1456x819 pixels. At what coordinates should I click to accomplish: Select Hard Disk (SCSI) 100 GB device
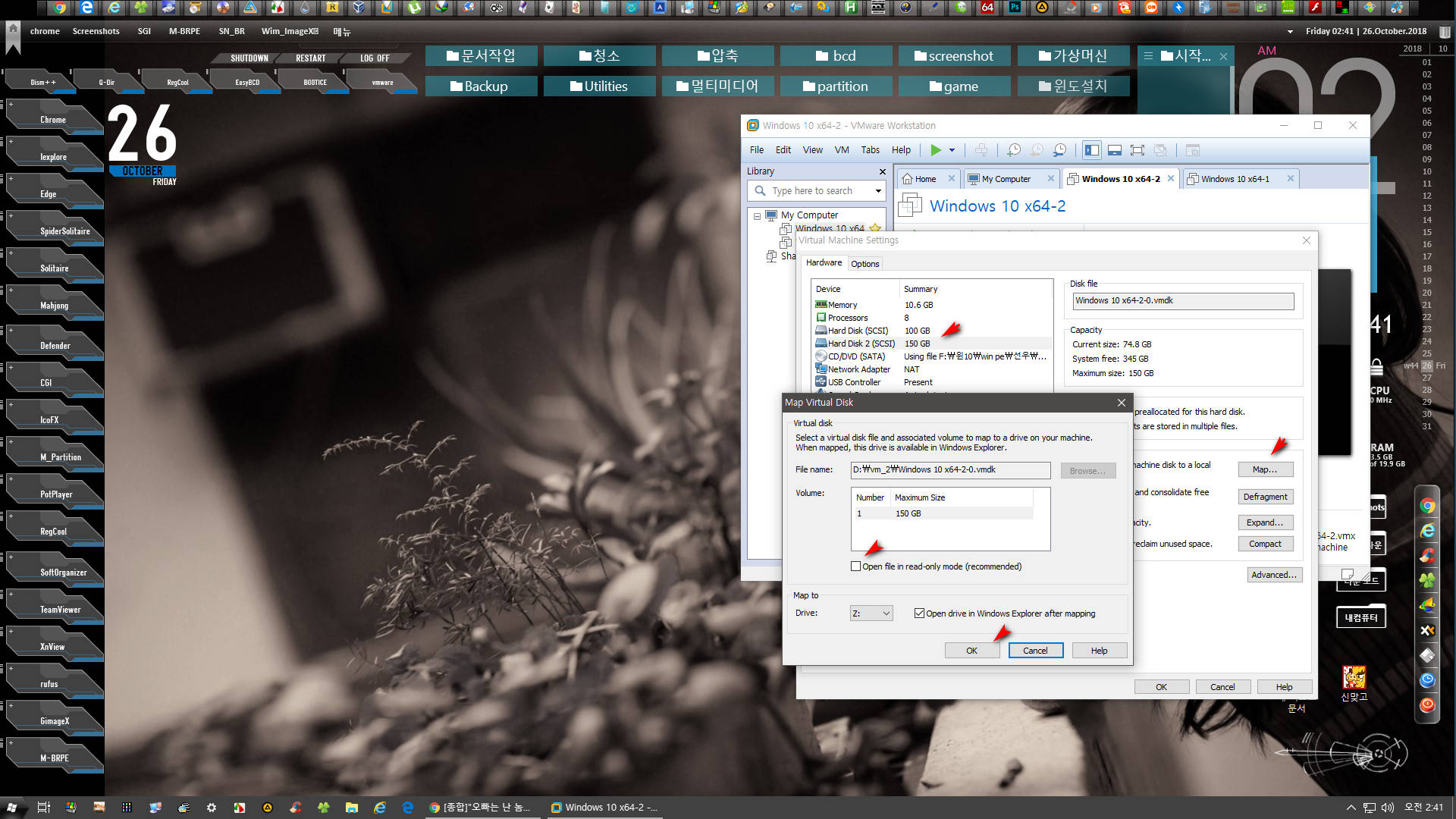(932, 331)
